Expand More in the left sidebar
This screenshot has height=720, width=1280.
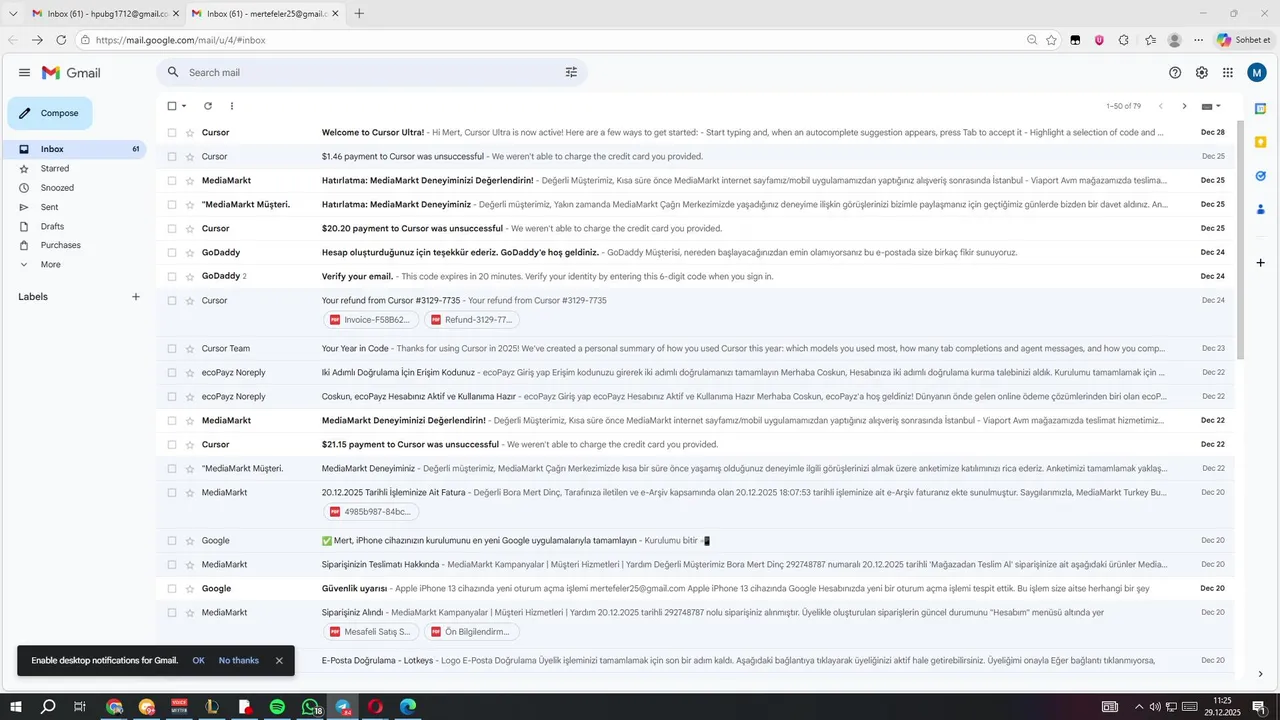point(50,264)
